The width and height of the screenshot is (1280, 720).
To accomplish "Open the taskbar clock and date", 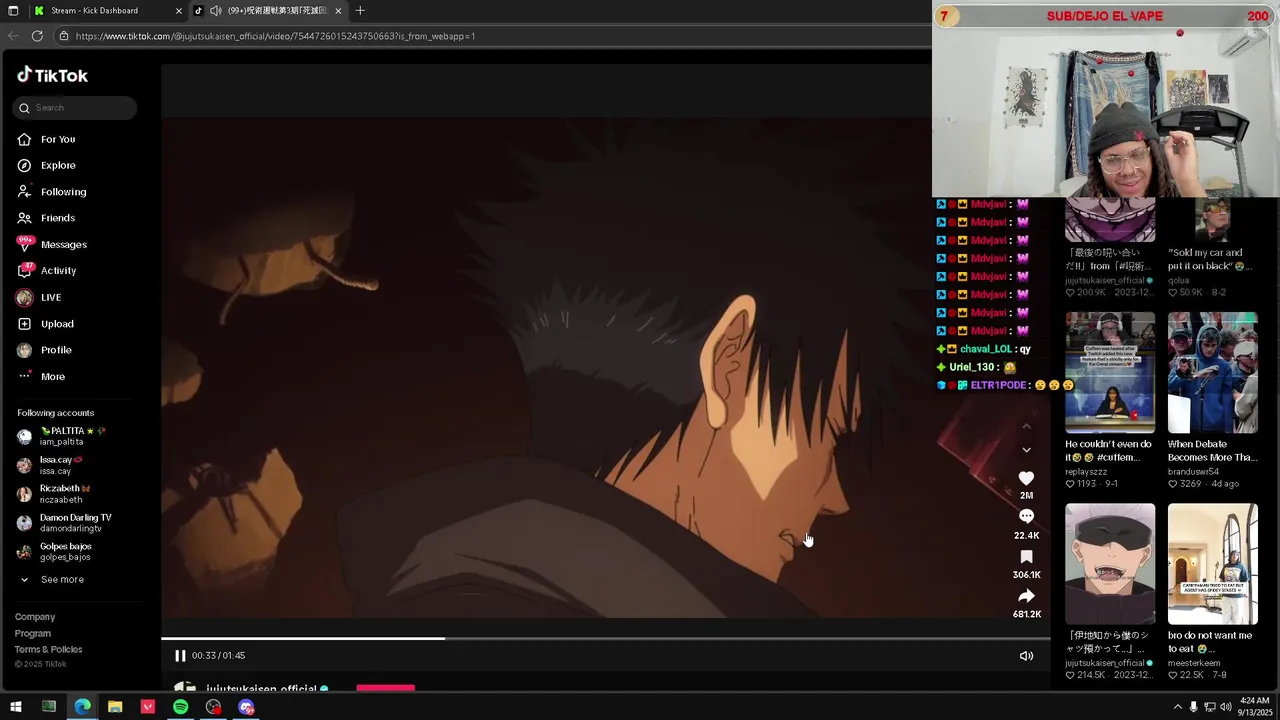I will click(x=1254, y=706).
